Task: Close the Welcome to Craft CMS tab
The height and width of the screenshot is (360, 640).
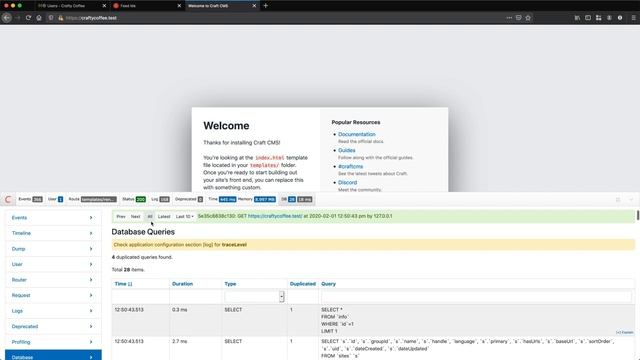Action: (x=254, y=6)
